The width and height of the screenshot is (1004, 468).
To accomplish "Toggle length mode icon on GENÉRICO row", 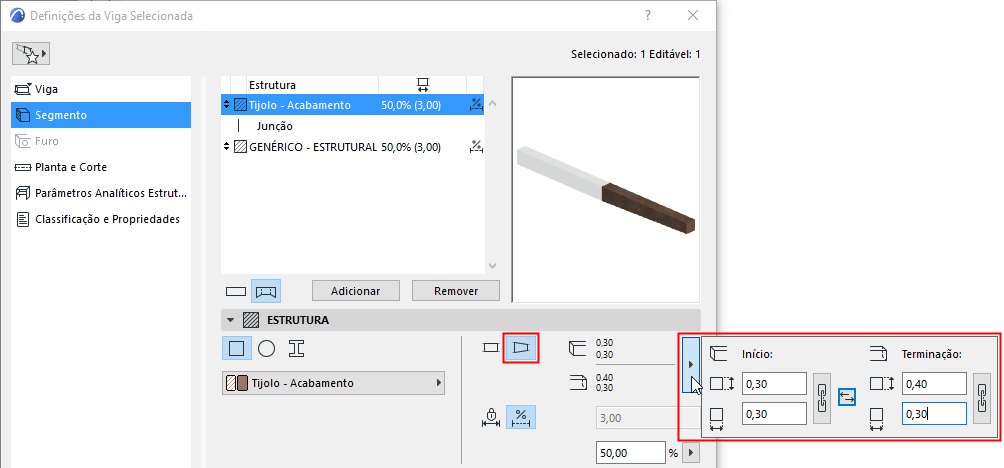I will [x=475, y=147].
